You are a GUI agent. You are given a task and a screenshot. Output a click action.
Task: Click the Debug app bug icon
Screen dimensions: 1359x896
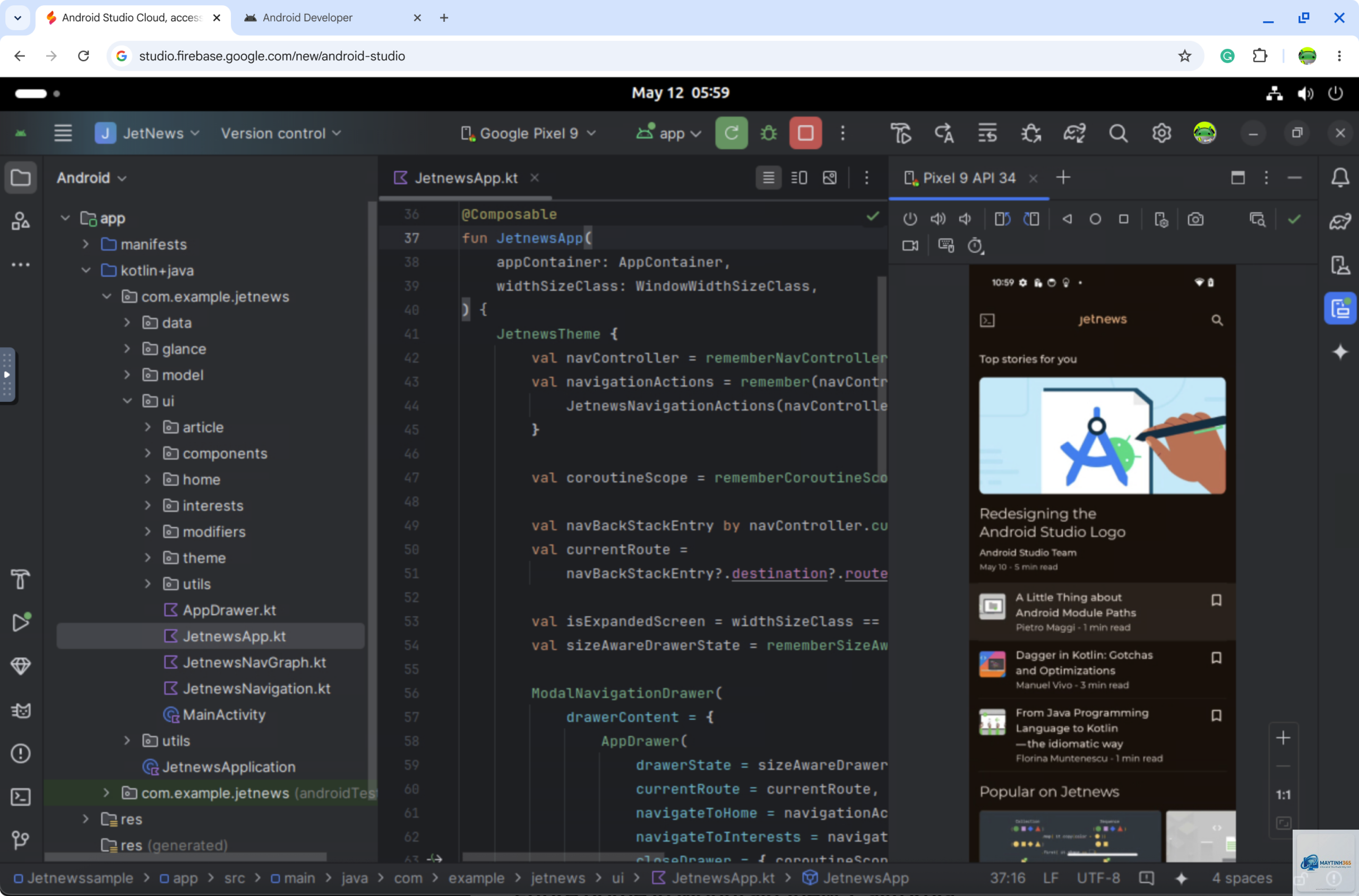768,133
